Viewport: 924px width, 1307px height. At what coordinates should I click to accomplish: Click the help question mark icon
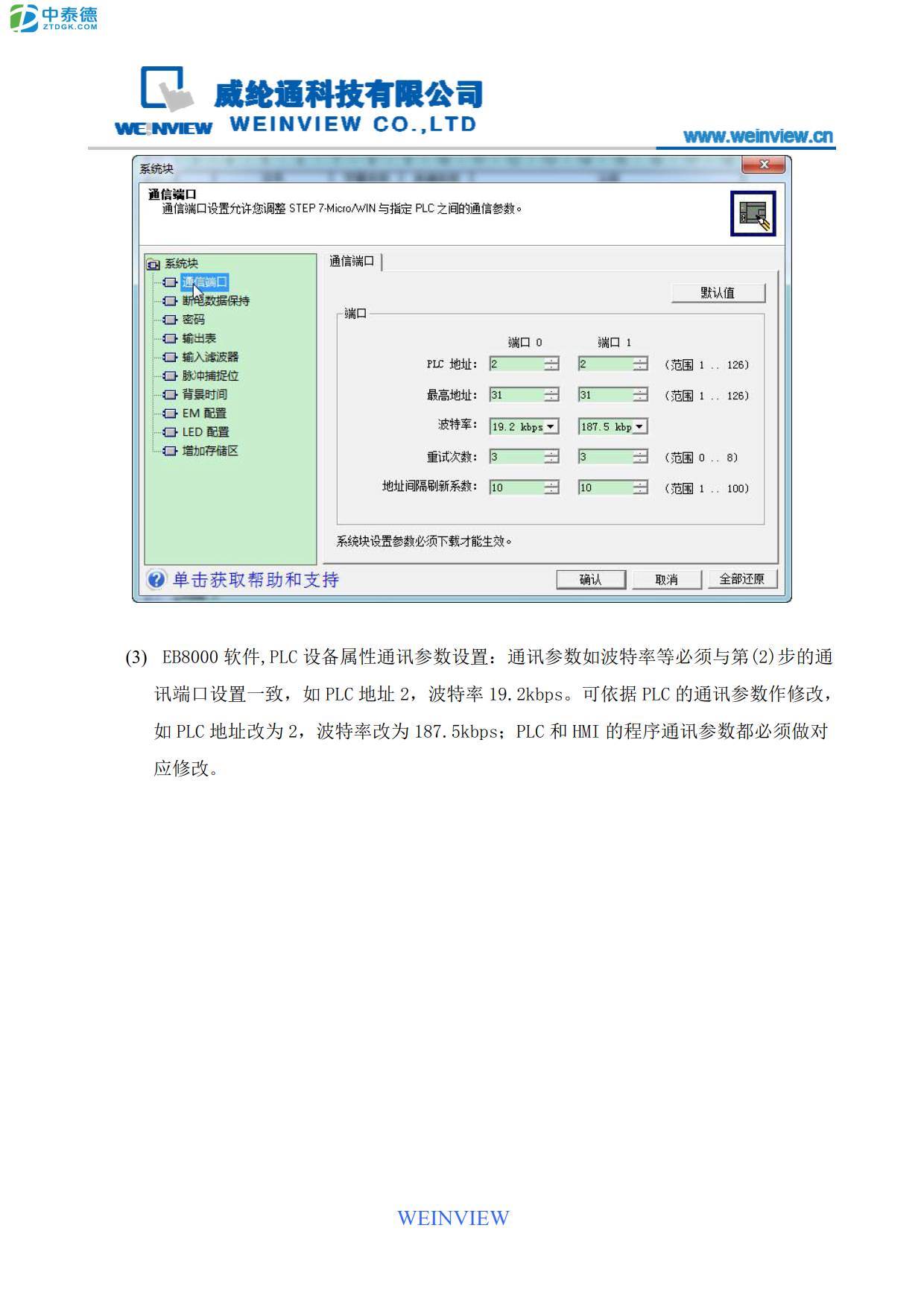pyautogui.click(x=156, y=579)
